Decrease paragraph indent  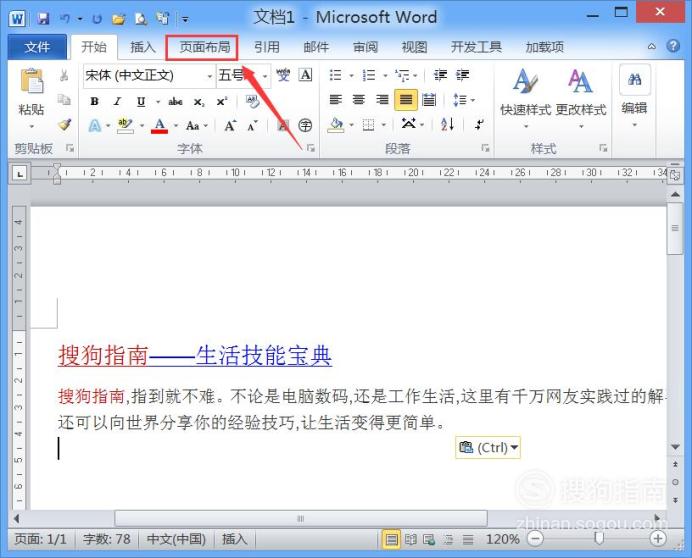pos(440,75)
